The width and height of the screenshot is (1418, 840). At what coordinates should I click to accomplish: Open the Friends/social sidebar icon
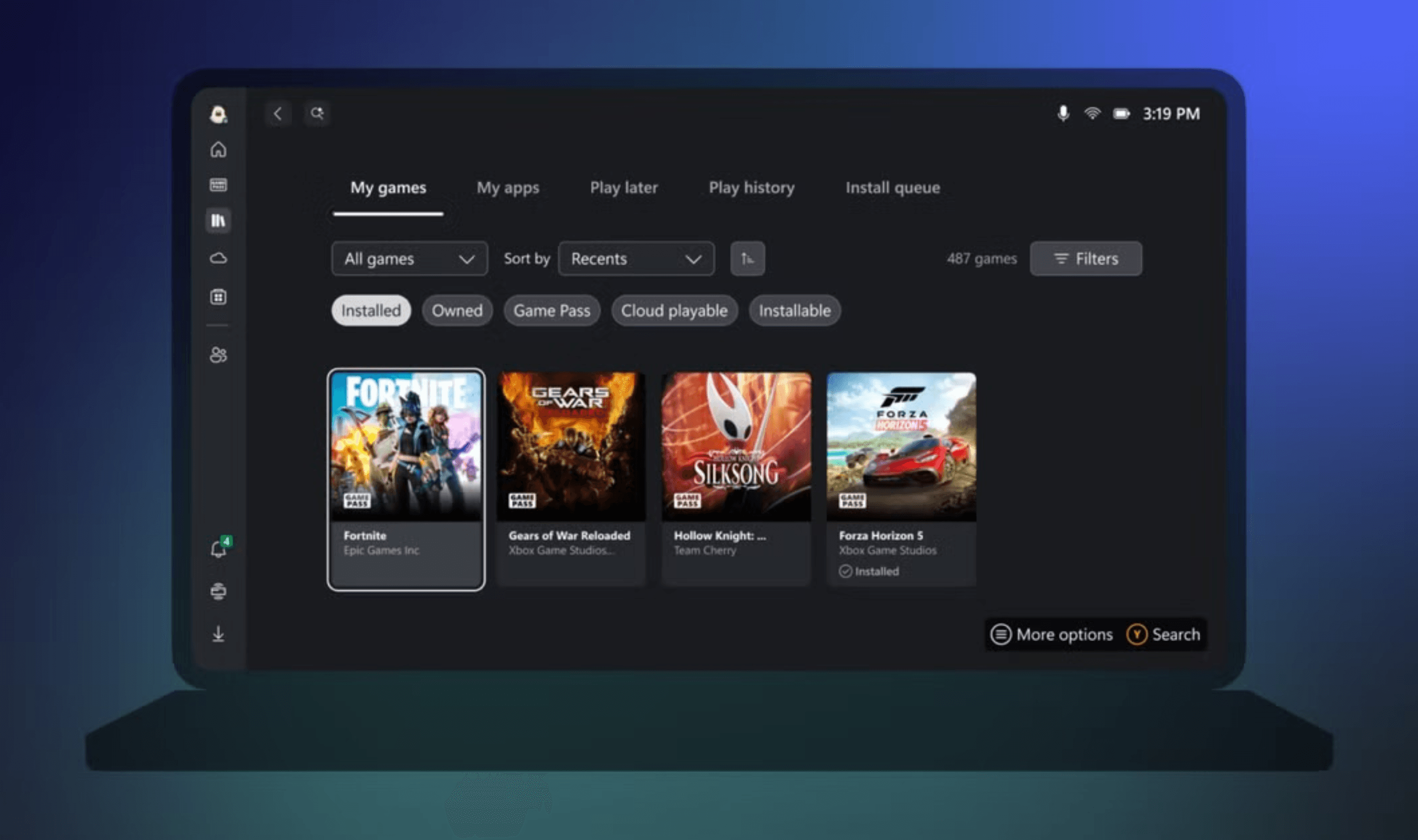point(218,355)
